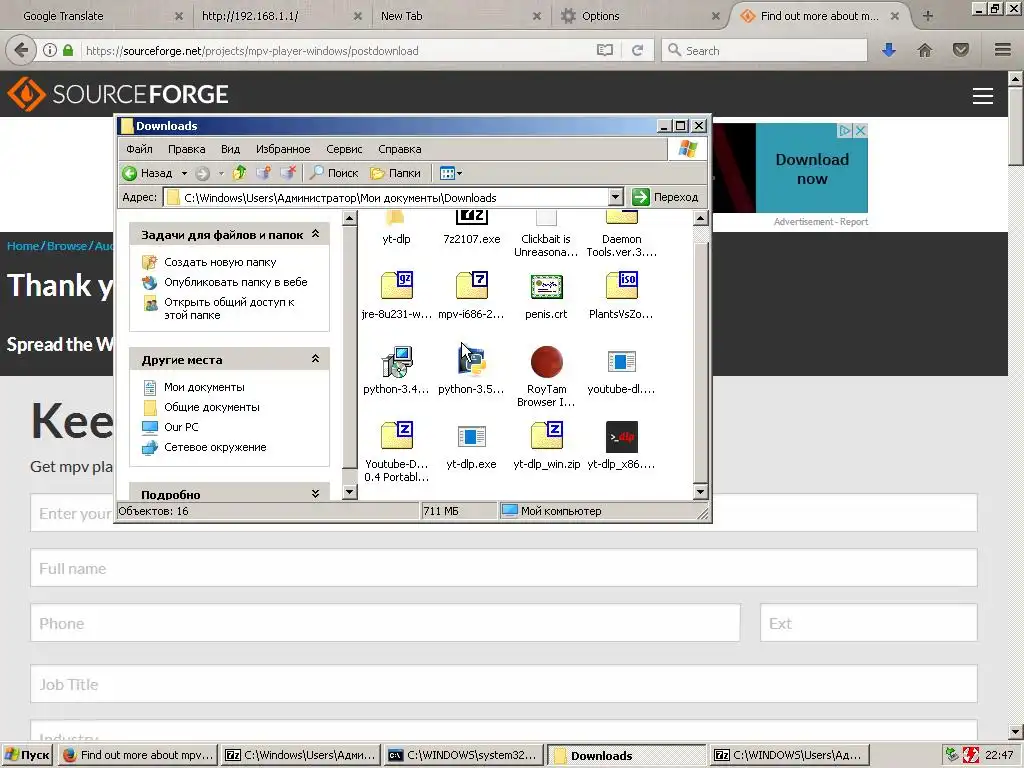Select the yt-dlp_x86 executable icon
1024x768 pixels.
(x=621, y=436)
